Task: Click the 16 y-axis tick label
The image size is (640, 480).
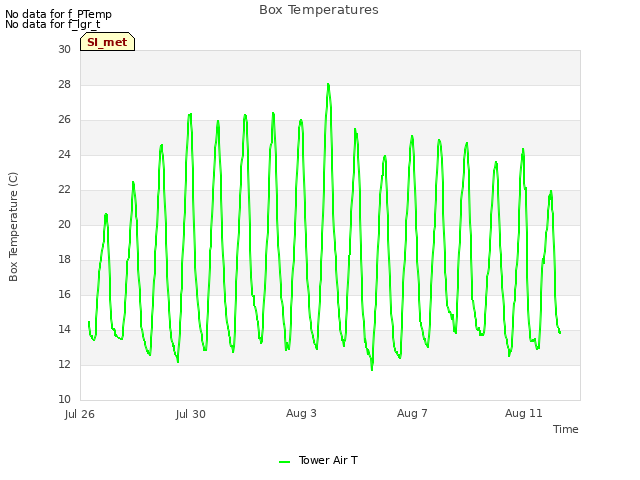Action: pyautogui.click(x=64, y=294)
